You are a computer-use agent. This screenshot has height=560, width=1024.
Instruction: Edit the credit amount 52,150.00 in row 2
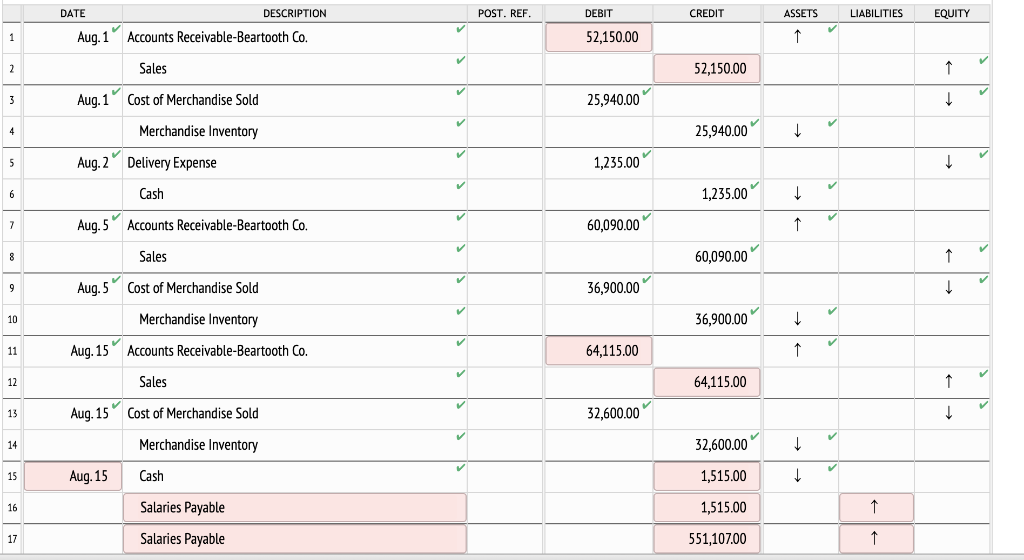pyautogui.click(x=707, y=69)
